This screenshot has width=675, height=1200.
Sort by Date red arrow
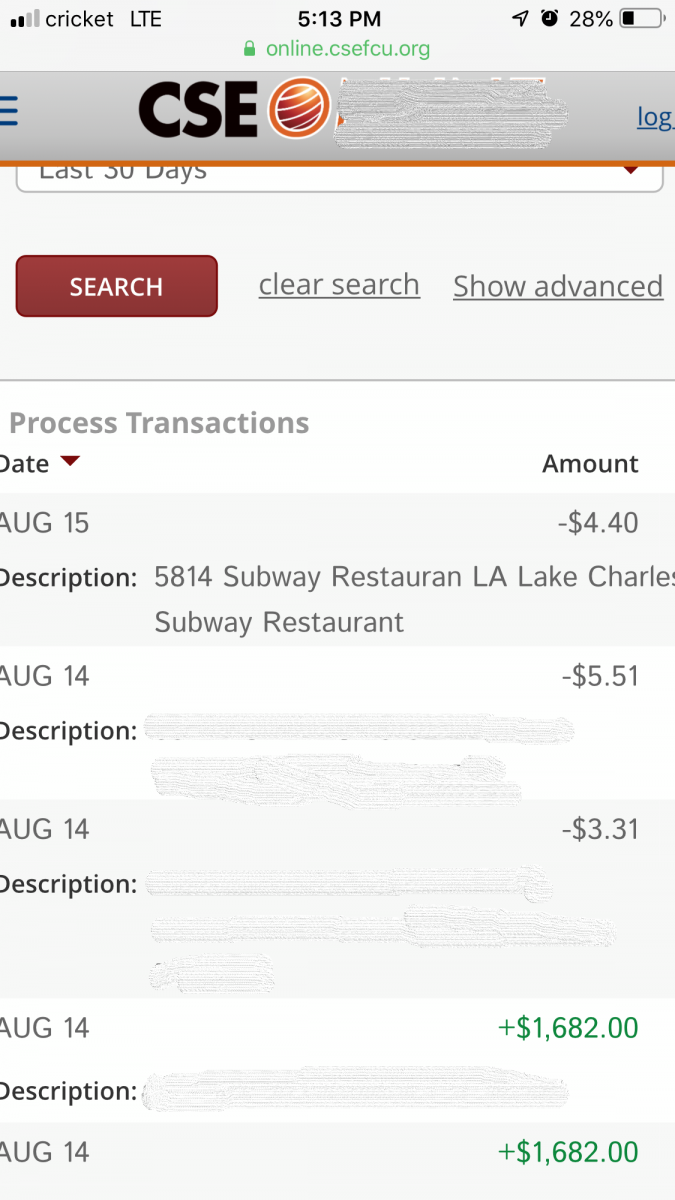click(69, 462)
